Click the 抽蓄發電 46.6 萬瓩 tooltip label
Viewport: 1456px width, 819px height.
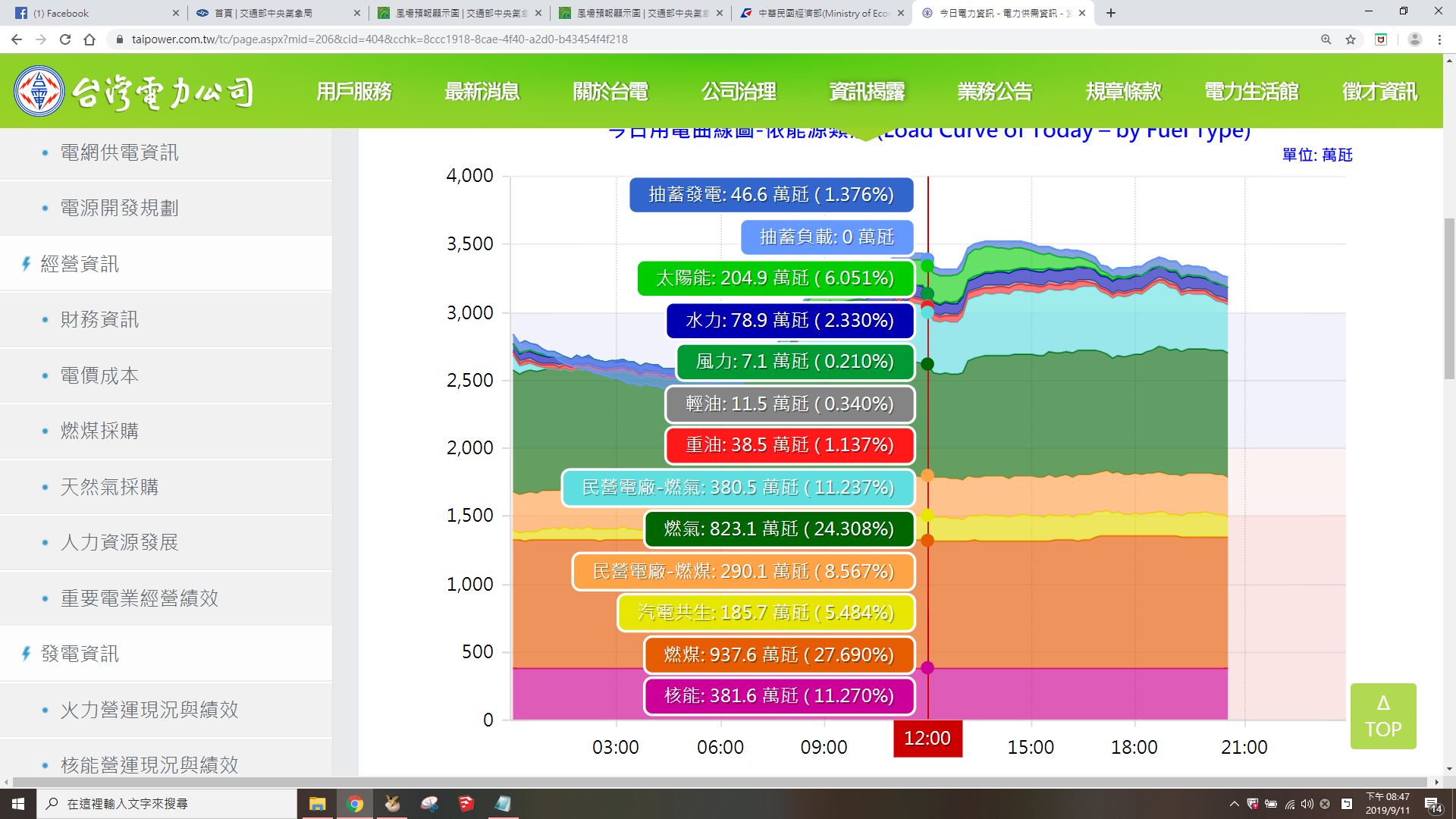(x=771, y=194)
